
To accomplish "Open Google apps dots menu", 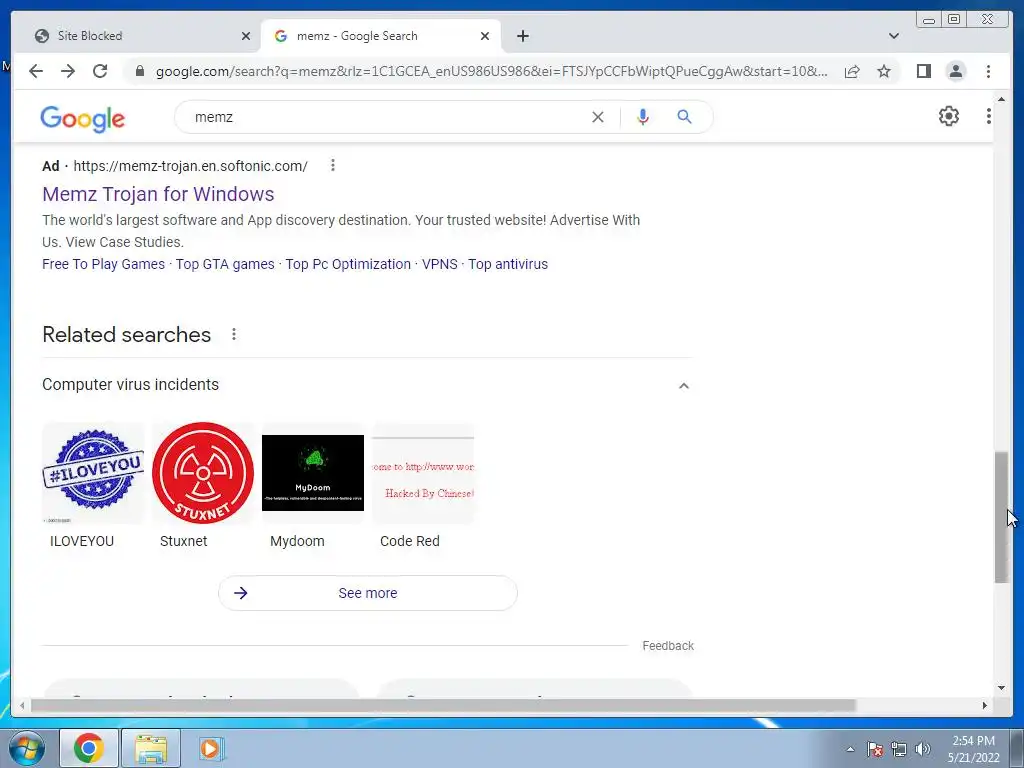I will click(x=989, y=116).
